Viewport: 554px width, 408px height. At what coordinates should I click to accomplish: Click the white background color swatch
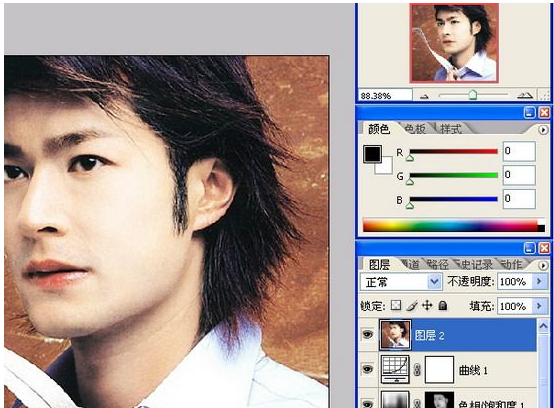click(x=386, y=166)
